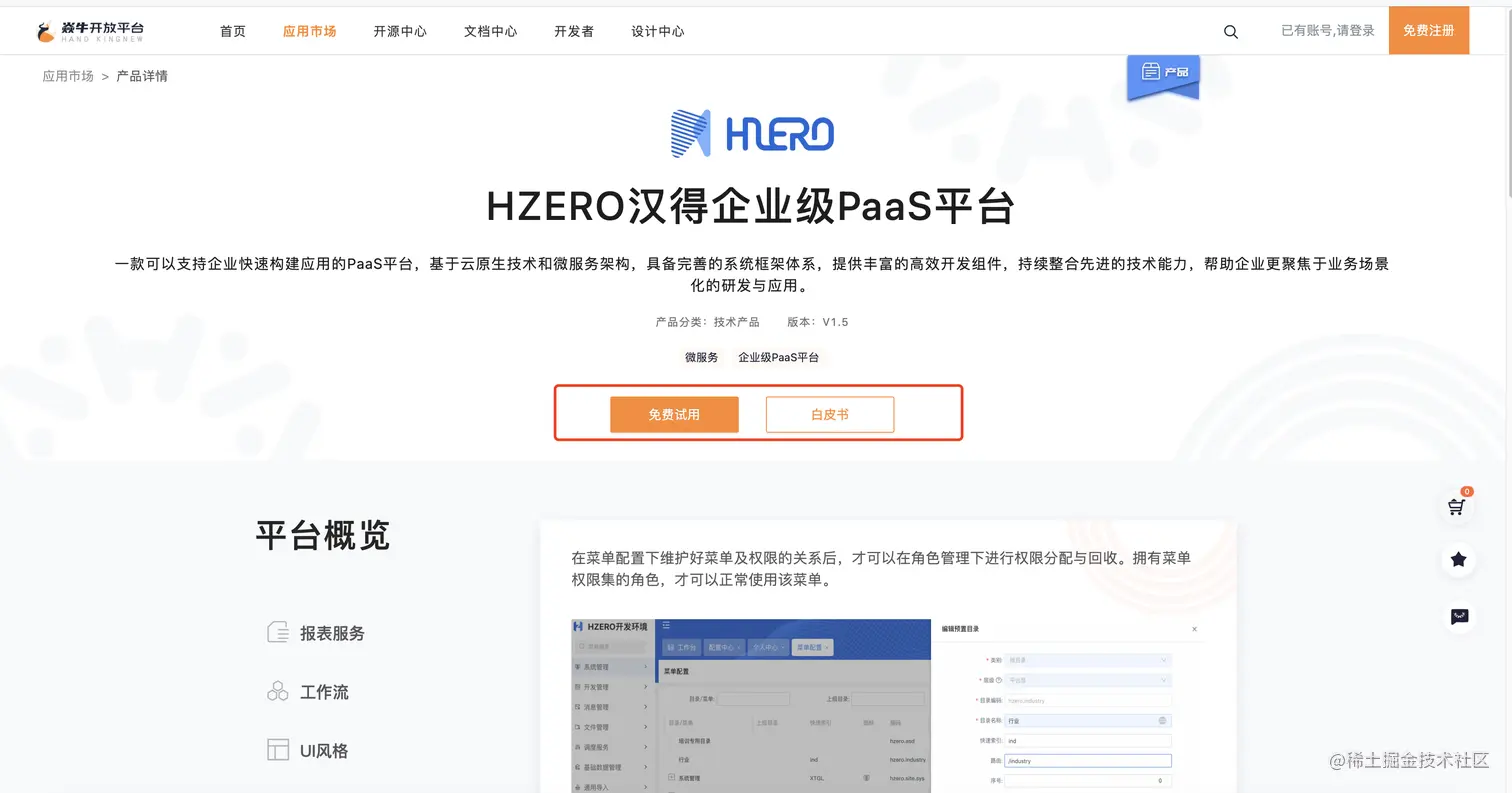Click the HZERO sidebar menu search box

click(611, 646)
